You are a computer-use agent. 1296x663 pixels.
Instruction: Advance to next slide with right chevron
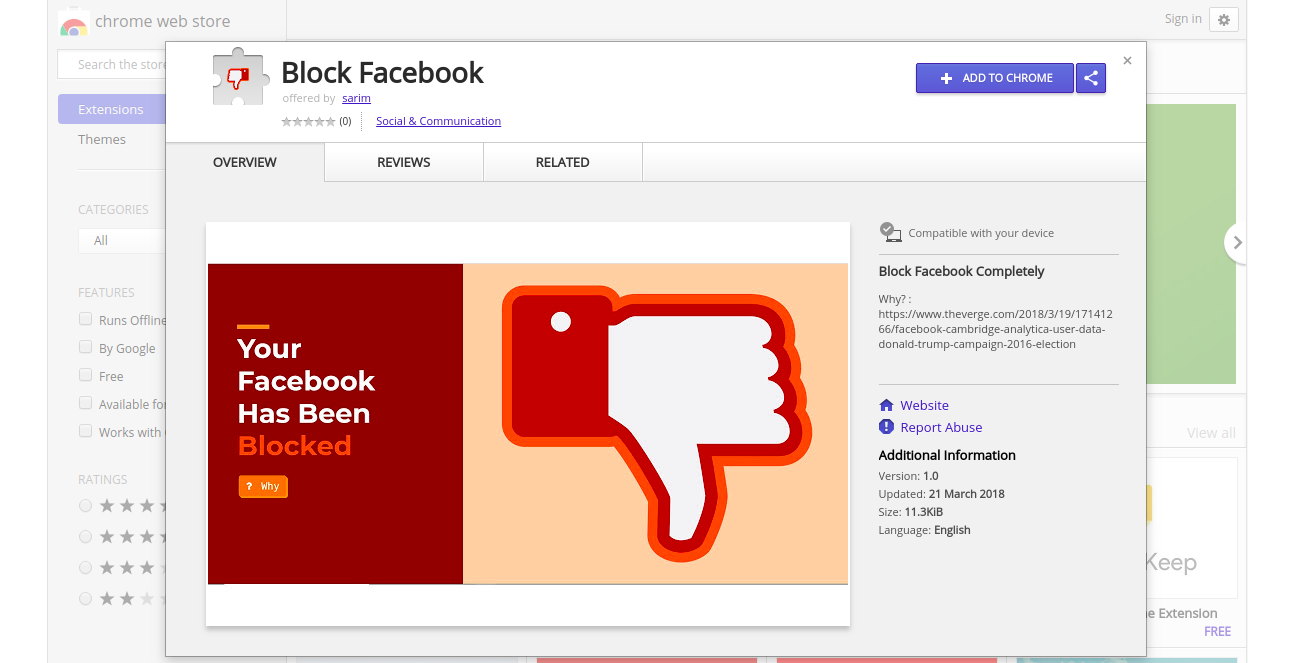[x=1237, y=242]
